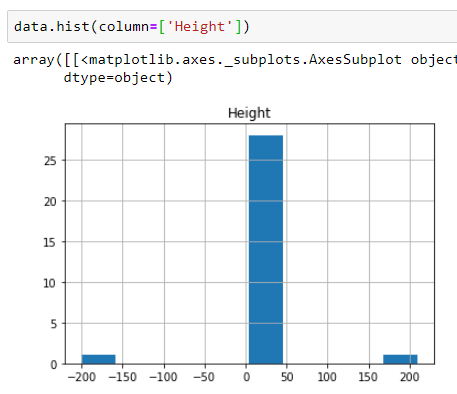Click the histogram bar near -200
457x394 pixels.
[99, 359]
